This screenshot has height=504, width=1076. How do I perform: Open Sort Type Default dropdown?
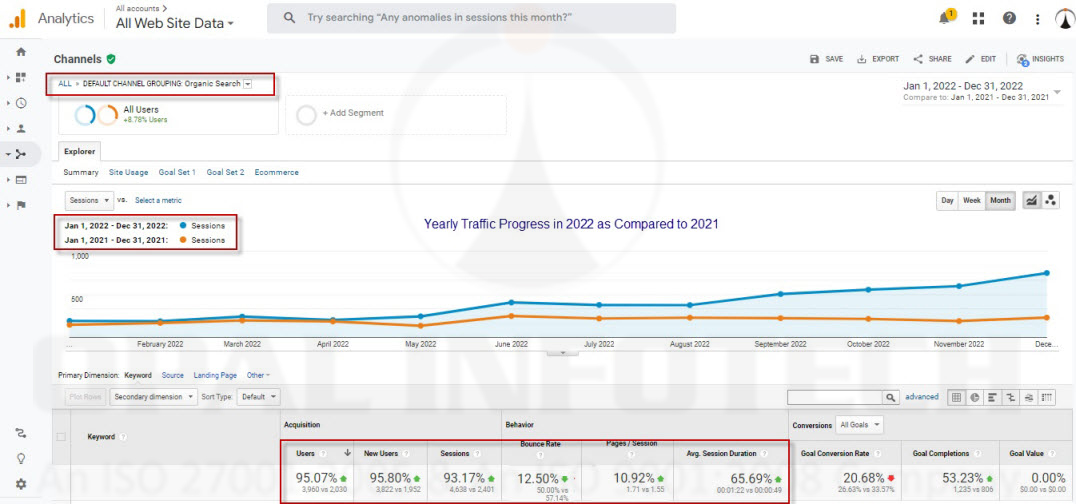(259, 397)
